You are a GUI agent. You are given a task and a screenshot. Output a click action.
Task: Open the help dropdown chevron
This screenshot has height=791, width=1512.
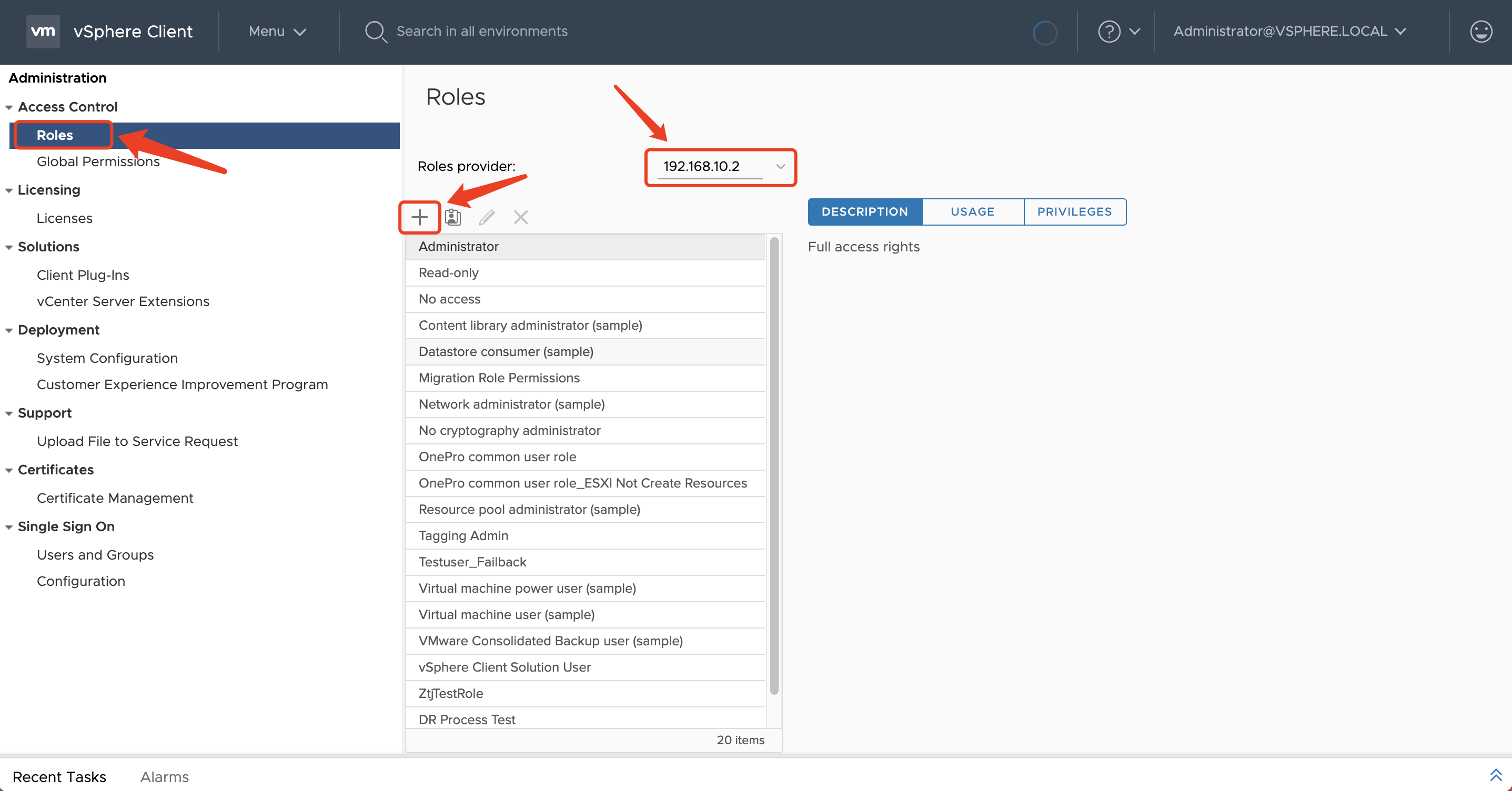click(x=1135, y=32)
